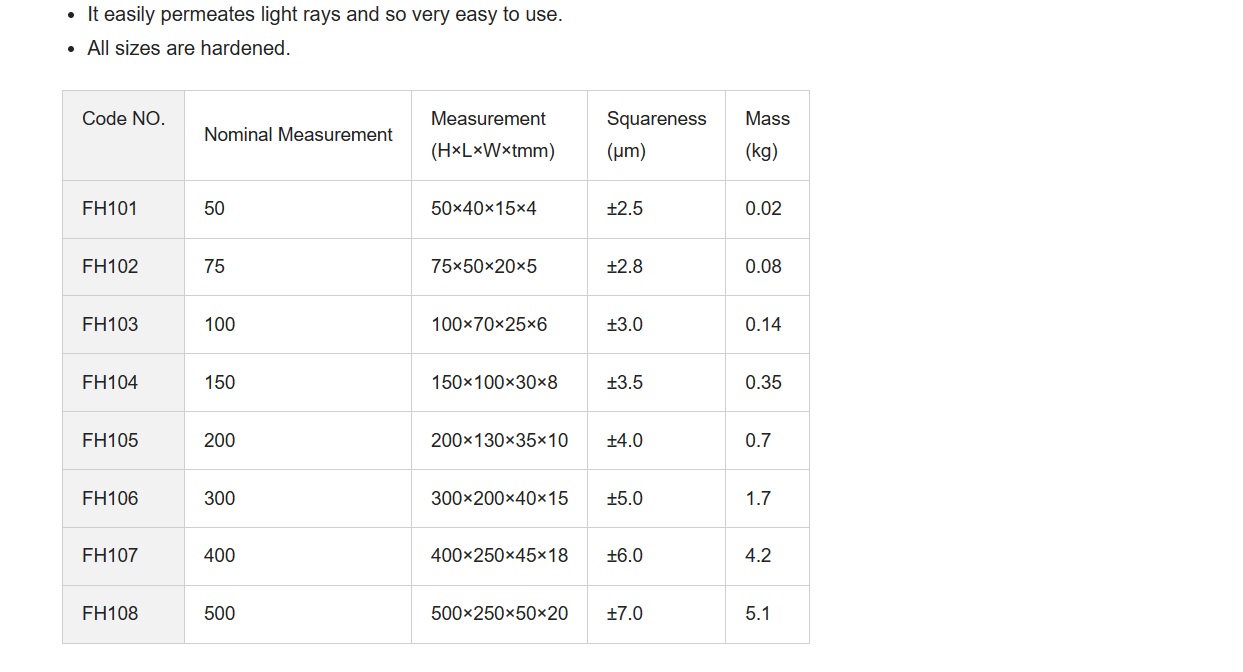The width and height of the screenshot is (1243, 672).
Task: Select the 500×250×50×20 measurement cell
Action: coord(499,614)
